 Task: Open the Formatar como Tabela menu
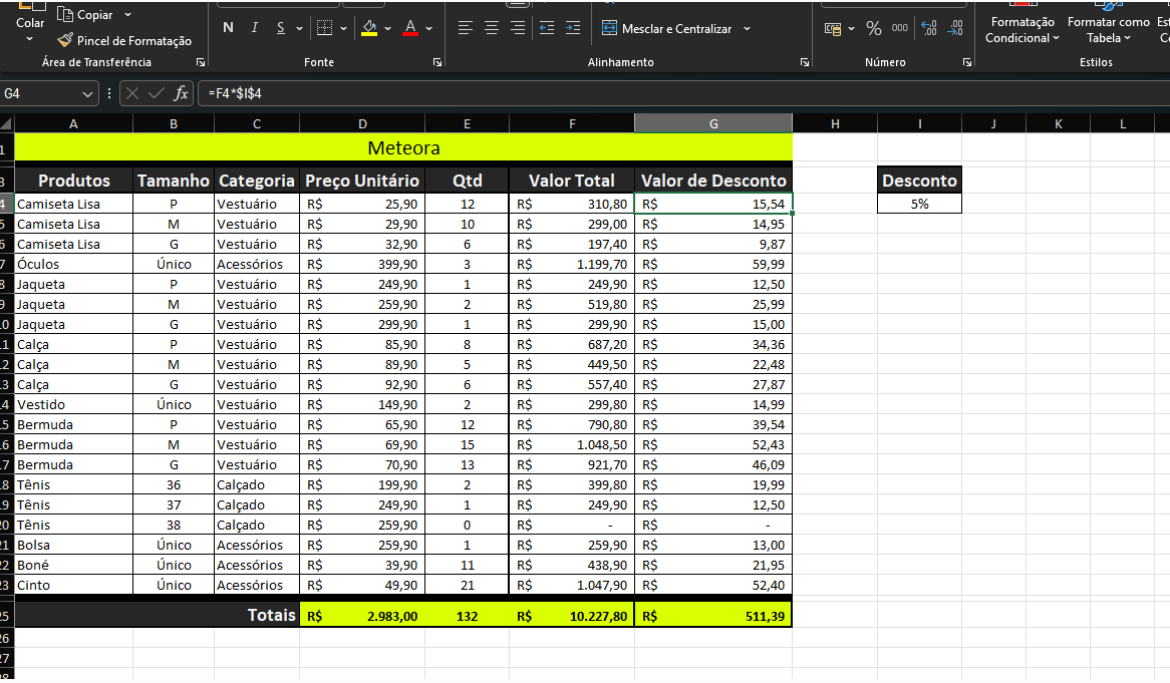click(1107, 30)
